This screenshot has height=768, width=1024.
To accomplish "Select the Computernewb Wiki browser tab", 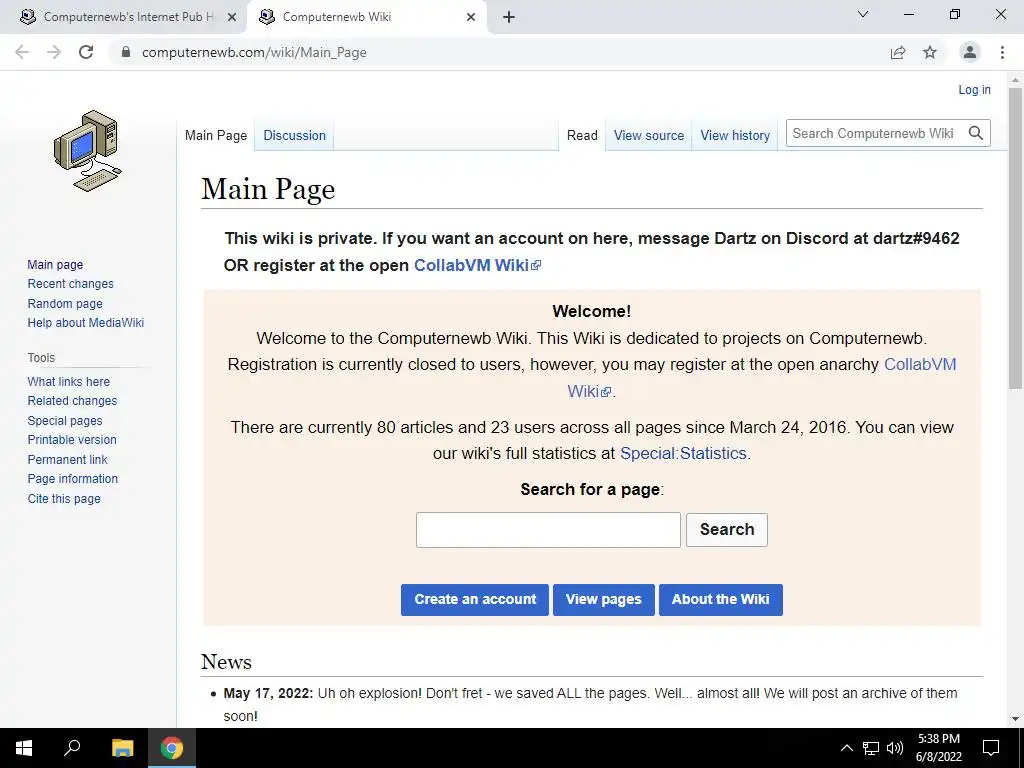I will [x=366, y=17].
